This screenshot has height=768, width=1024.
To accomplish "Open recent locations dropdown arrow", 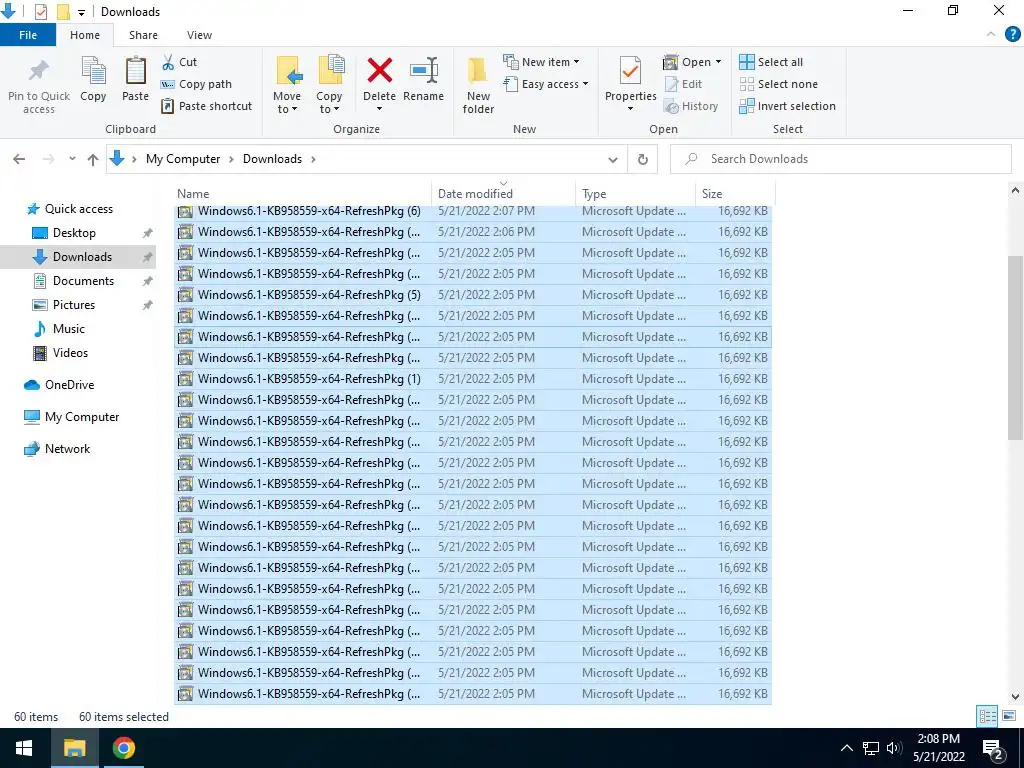I will (x=72, y=159).
